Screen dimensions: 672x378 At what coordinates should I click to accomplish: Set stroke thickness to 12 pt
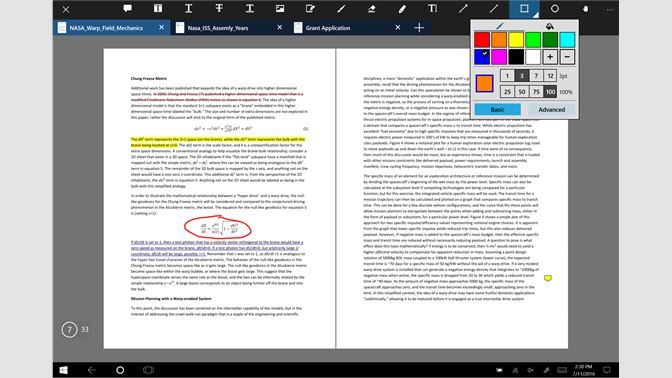tap(550, 76)
